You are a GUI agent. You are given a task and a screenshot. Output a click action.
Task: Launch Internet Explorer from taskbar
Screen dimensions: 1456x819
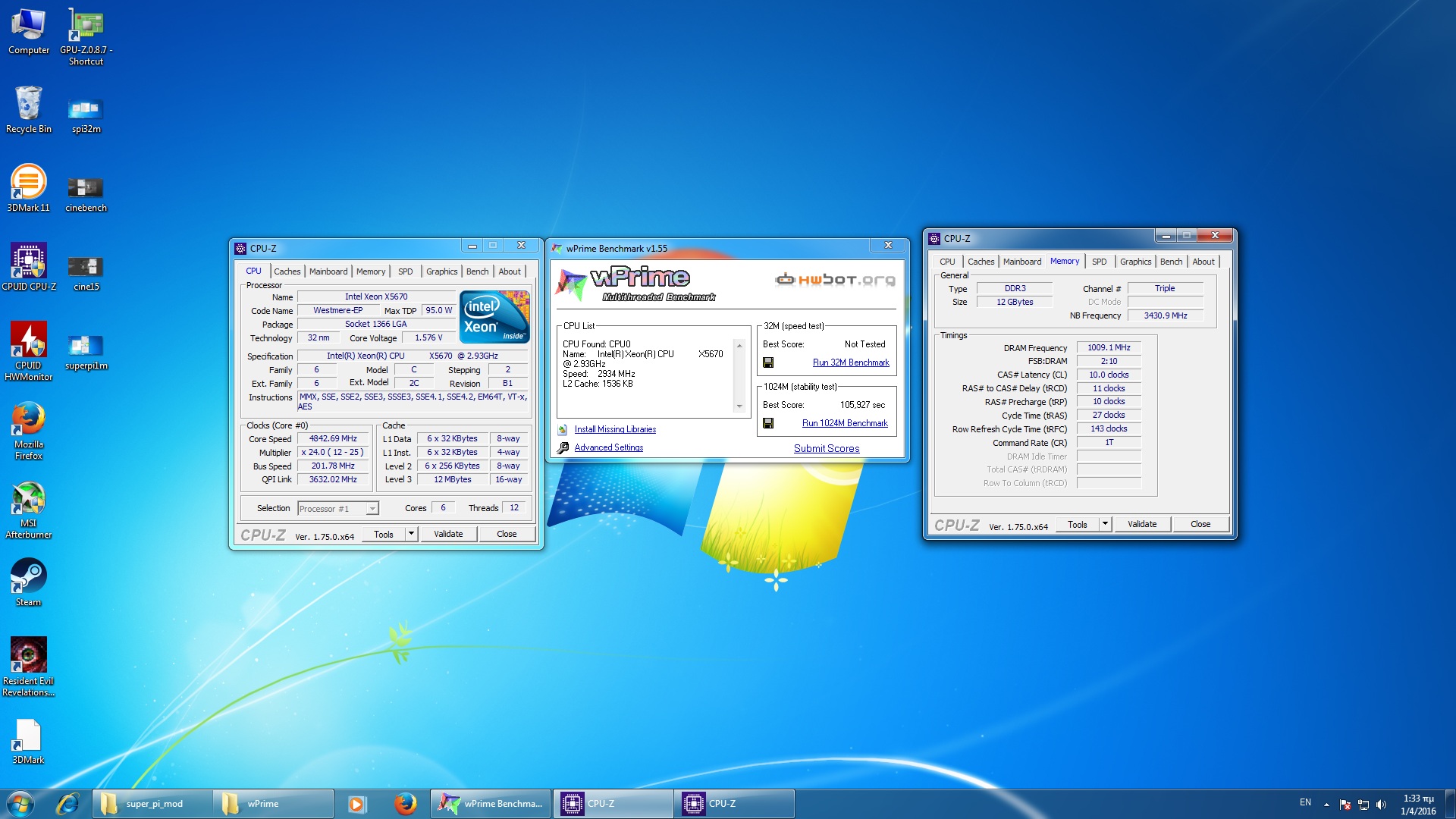tap(68, 804)
